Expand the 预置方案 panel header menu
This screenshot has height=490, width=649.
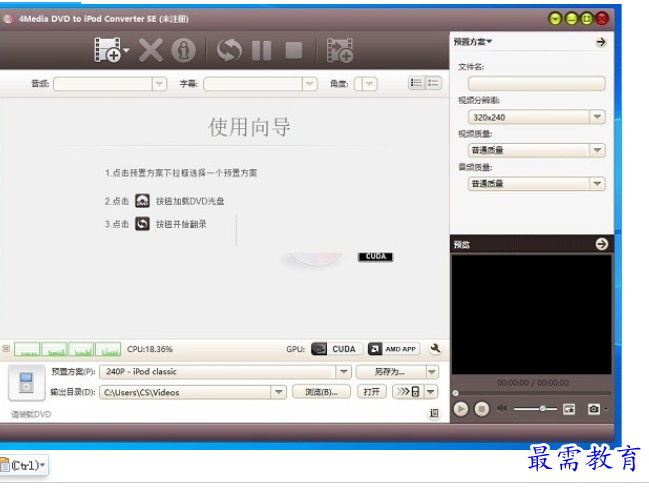(x=473, y=42)
